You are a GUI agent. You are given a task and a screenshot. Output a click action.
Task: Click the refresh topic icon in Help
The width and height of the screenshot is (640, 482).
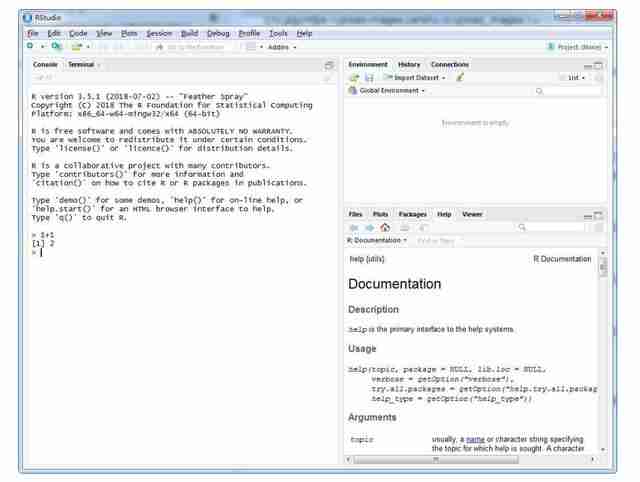[599, 227]
